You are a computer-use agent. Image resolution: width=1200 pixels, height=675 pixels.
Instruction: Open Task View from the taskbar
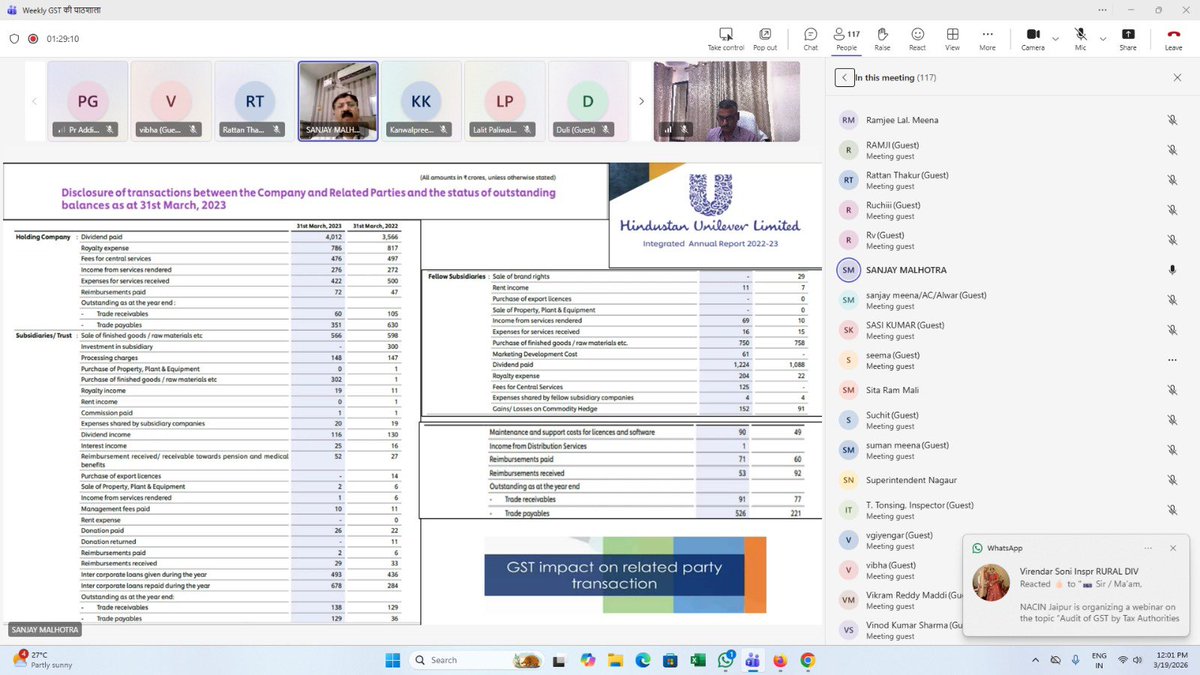559,660
